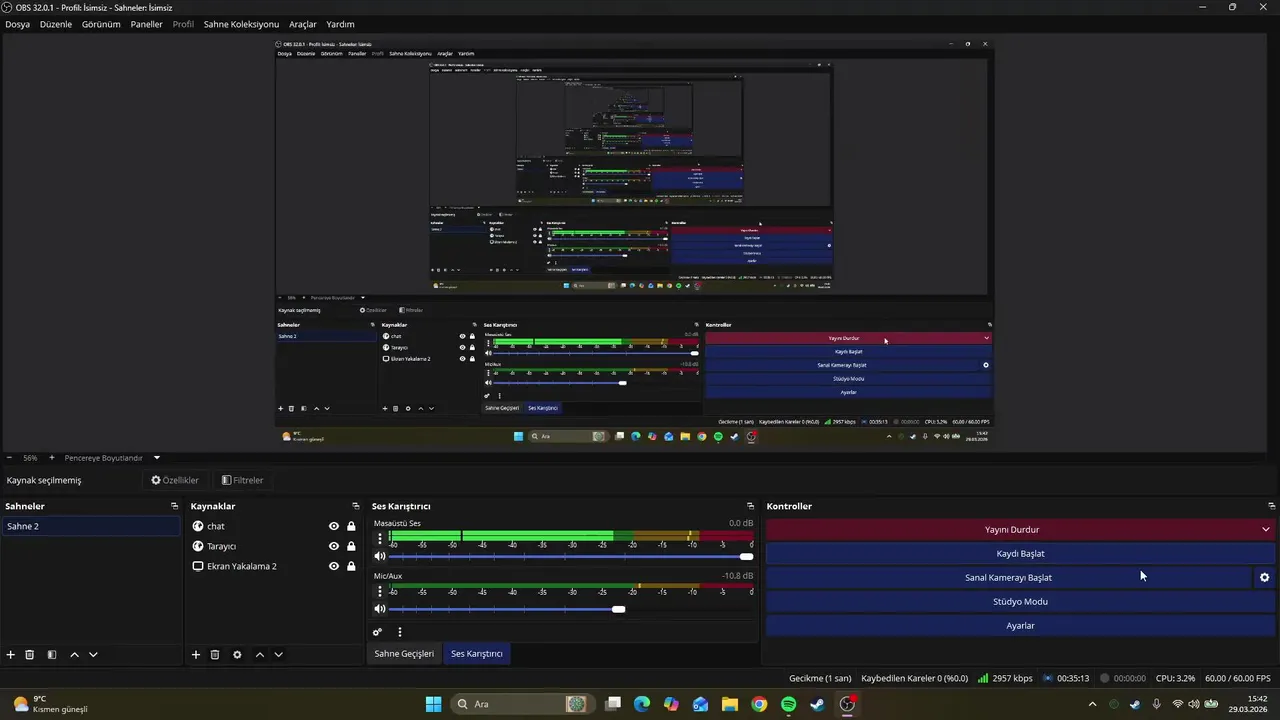
Task: Move scene up arrow in Sahneler panel
Action: coord(74,655)
